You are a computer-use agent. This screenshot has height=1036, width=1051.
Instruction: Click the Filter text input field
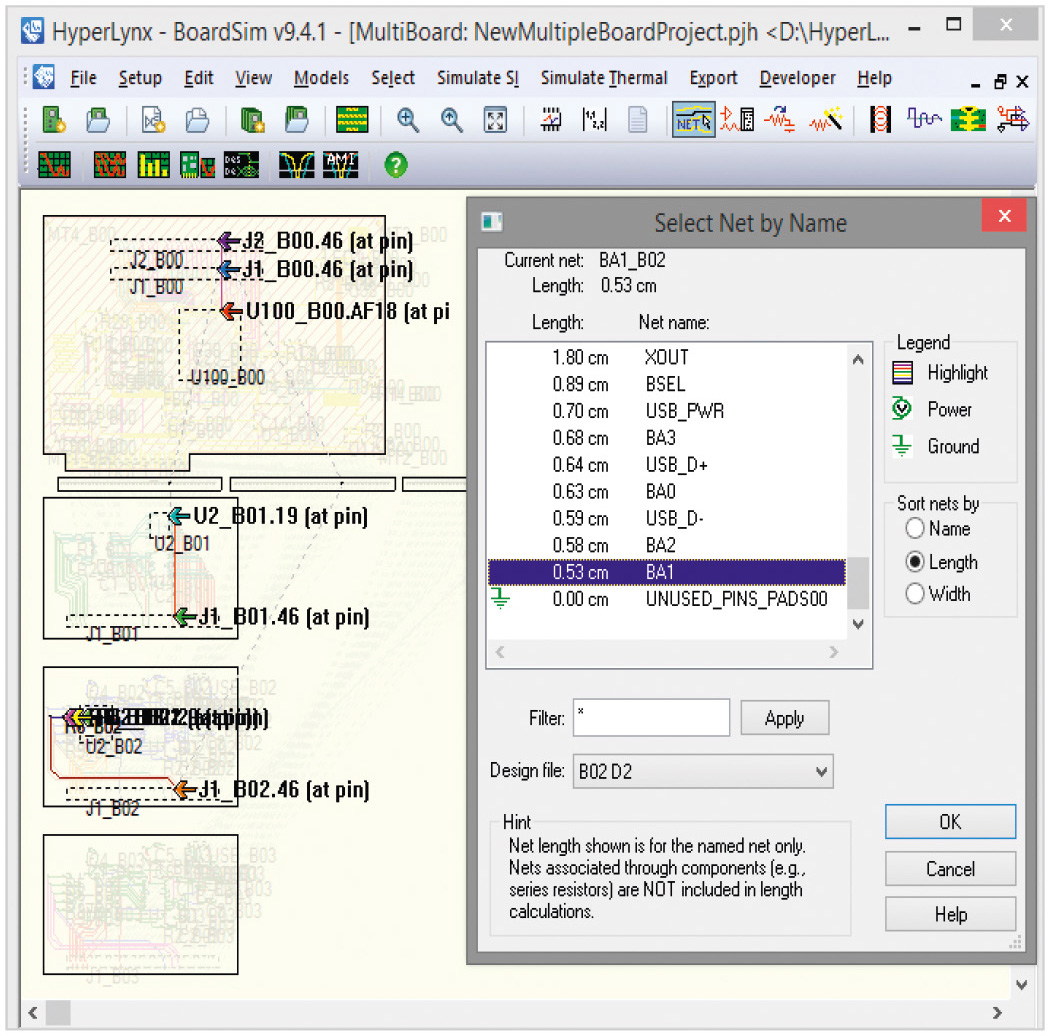tap(651, 718)
